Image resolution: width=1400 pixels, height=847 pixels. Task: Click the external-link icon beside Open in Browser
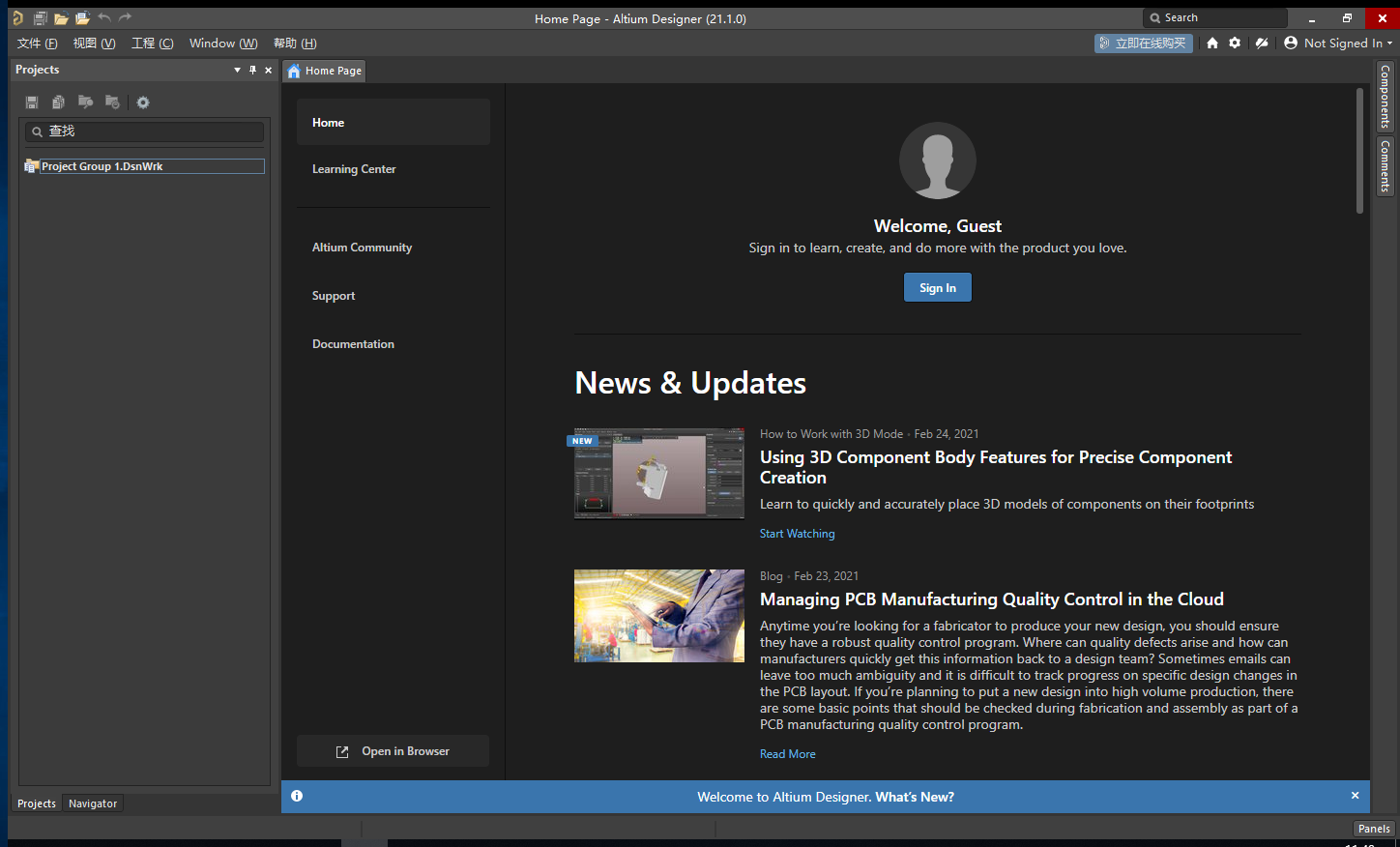(342, 751)
